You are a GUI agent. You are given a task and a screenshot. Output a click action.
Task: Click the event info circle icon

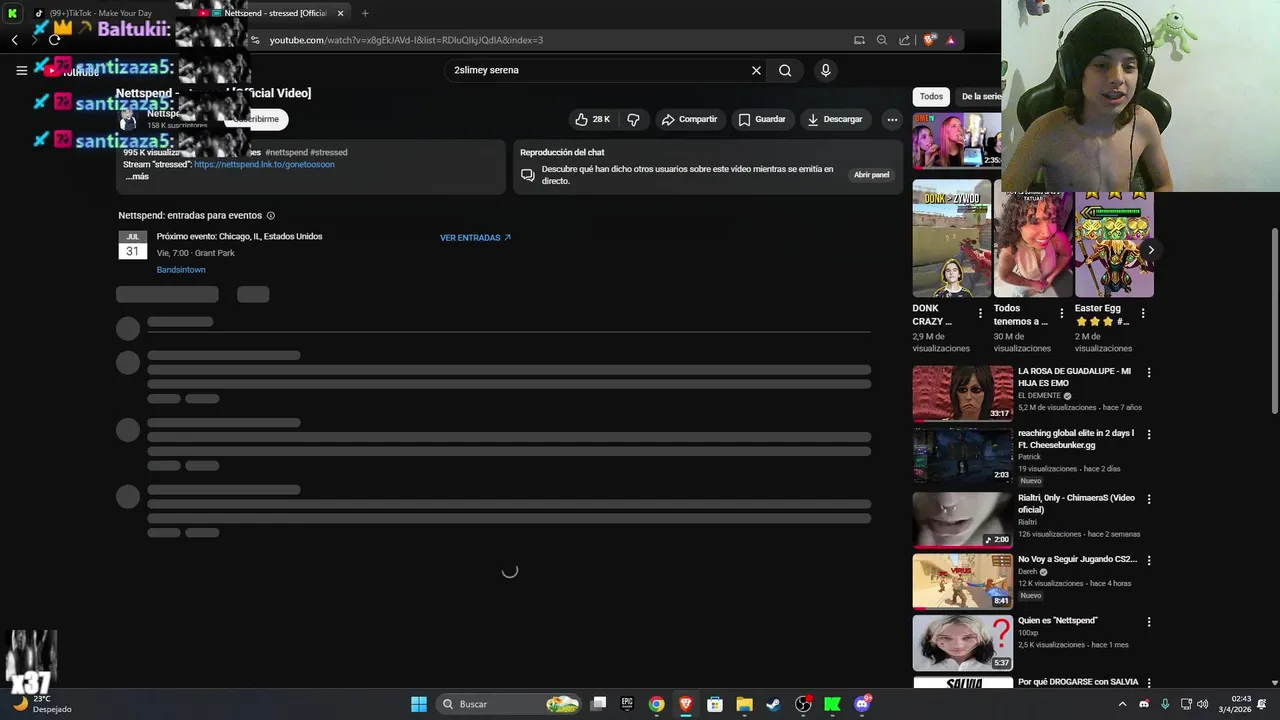tap(271, 215)
